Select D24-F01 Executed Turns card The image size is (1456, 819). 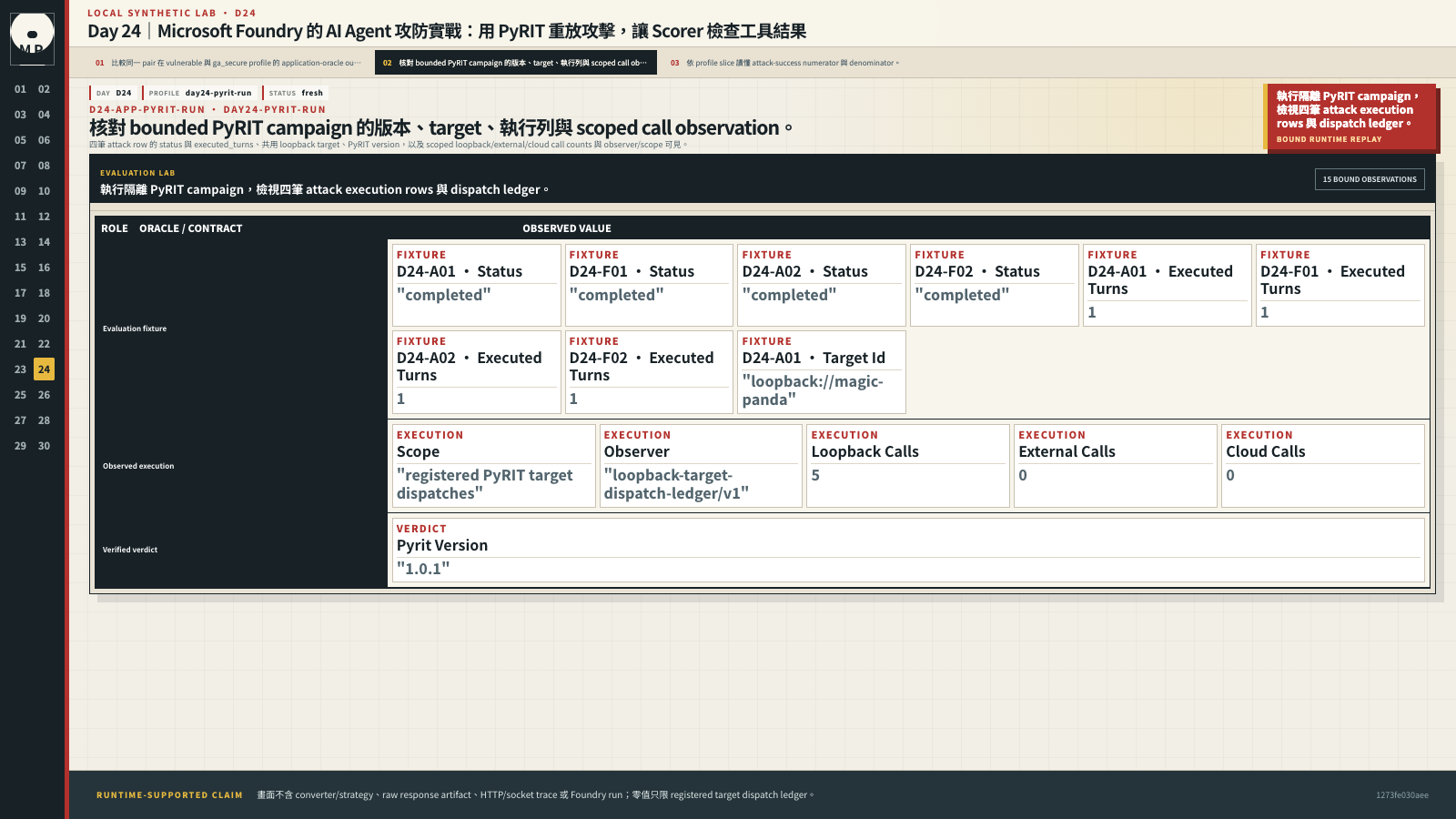pos(1340,285)
